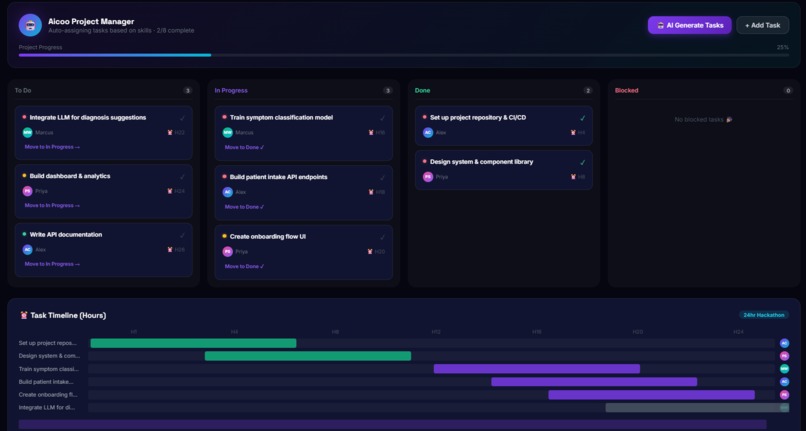Click Alex avatar on 'Set up project repository' card
This screenshot has width=806, height=431.
(x=428, y=133)
